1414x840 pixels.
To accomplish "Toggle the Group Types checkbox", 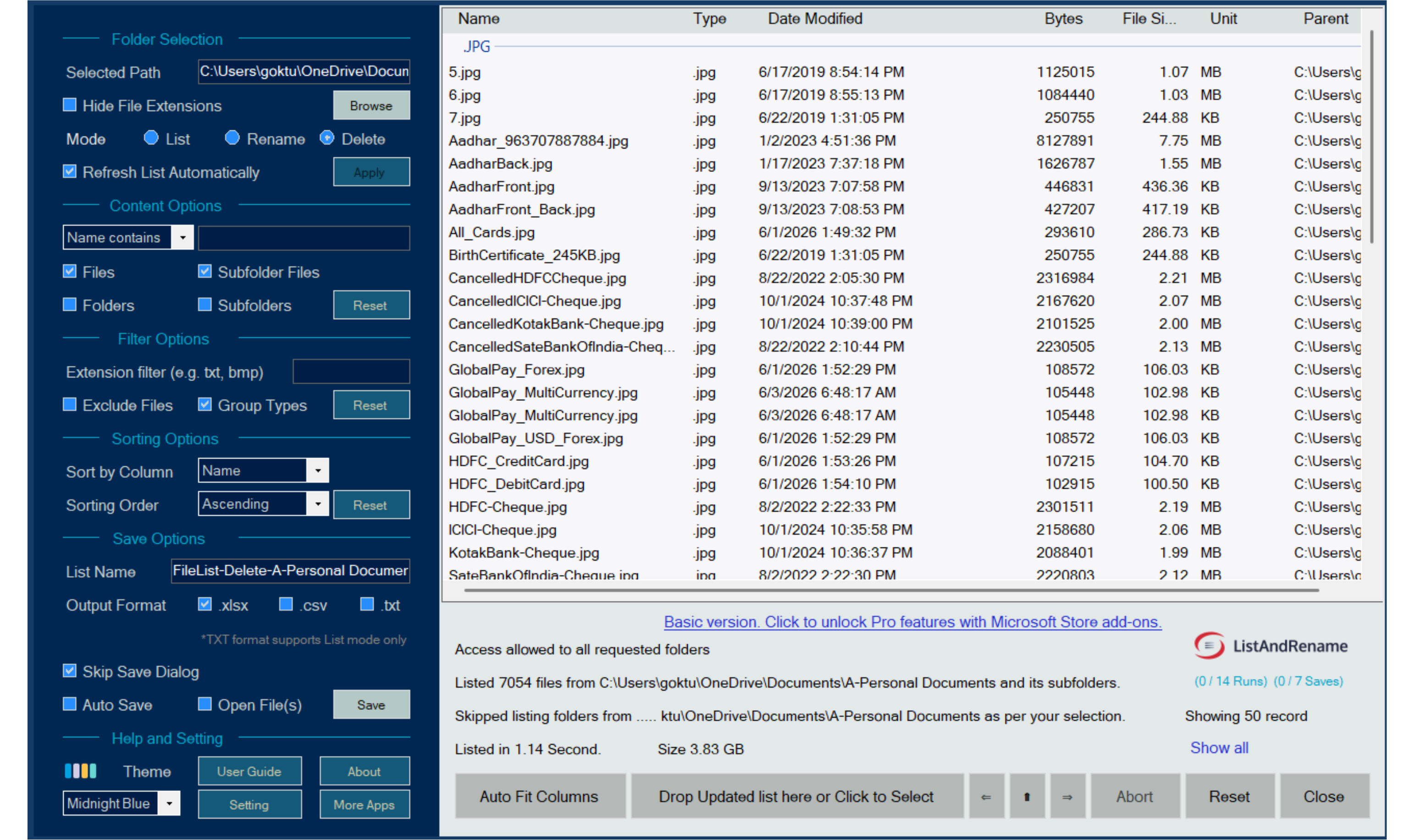I will coord(205,405).
